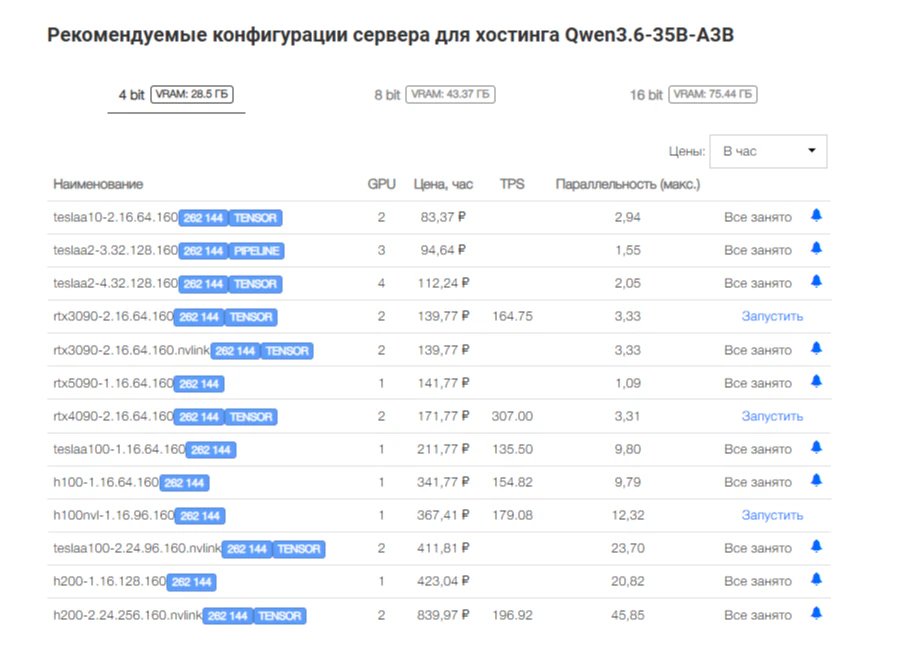Select the name teslaa100-2.24.96.160.nvlink

coord(137,547)
